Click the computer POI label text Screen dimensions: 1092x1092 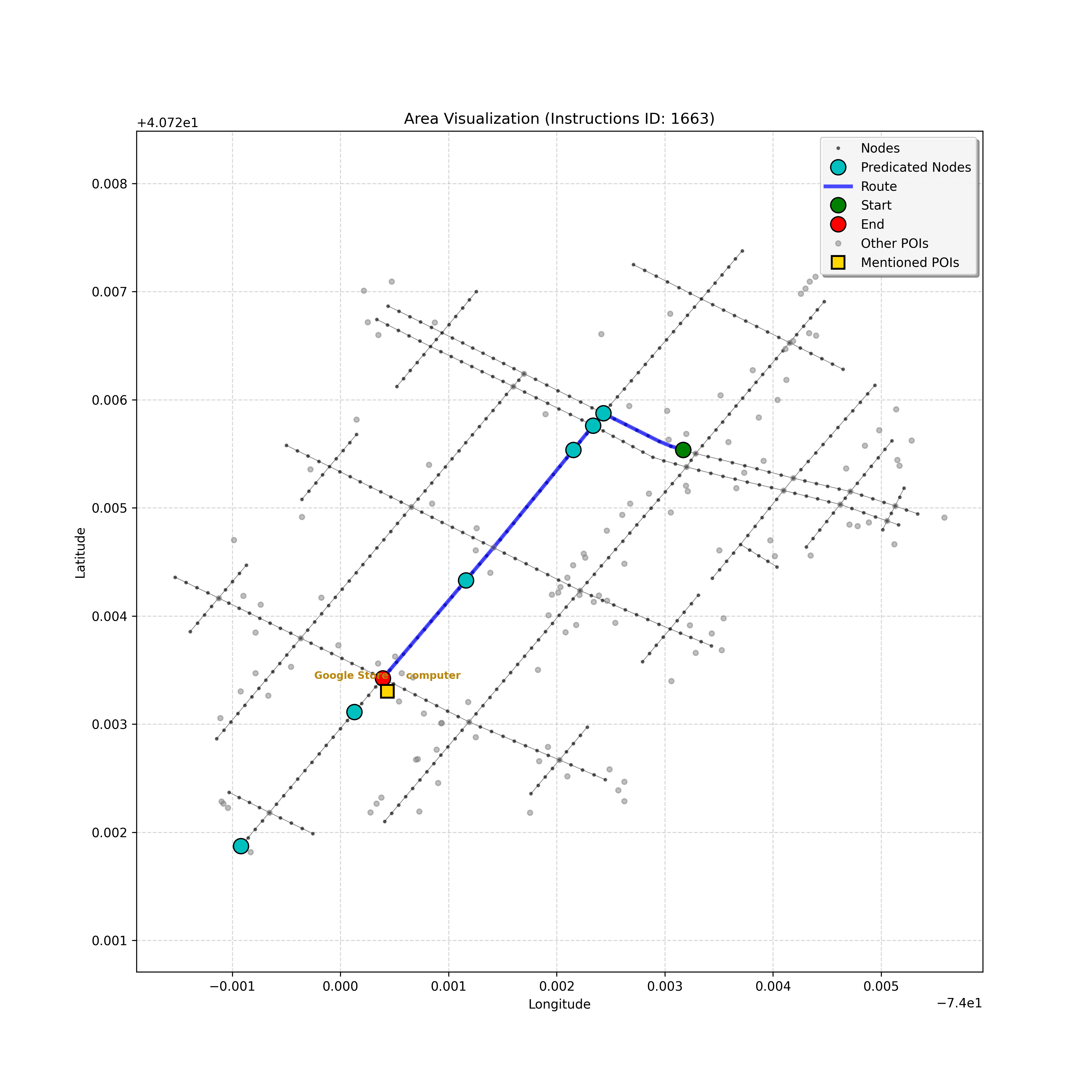pyautogui.click(x=433, y=676)
